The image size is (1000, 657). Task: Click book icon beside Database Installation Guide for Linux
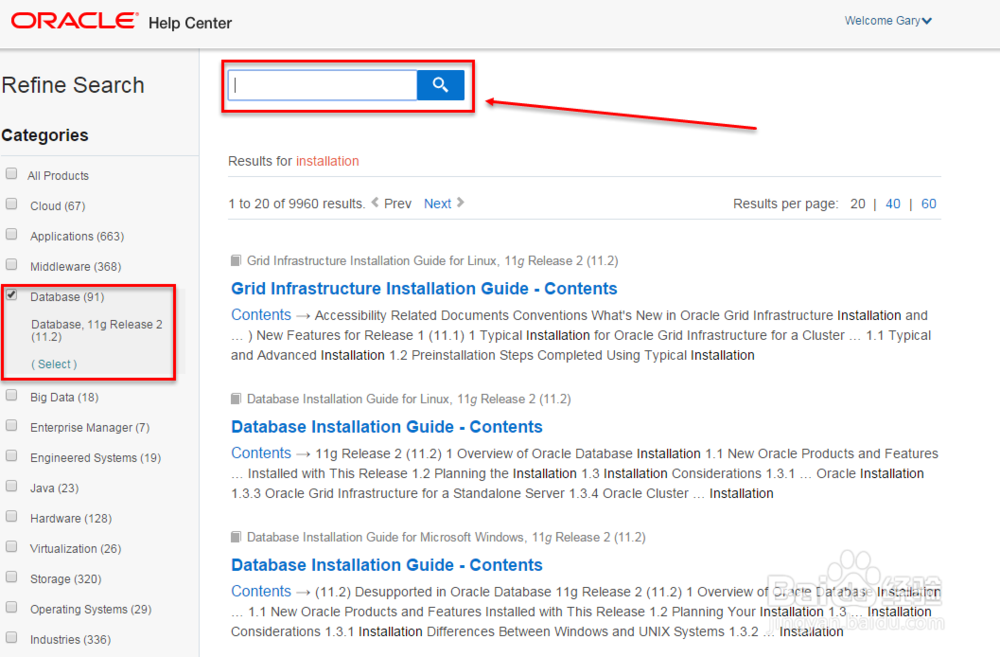point(236,399)
